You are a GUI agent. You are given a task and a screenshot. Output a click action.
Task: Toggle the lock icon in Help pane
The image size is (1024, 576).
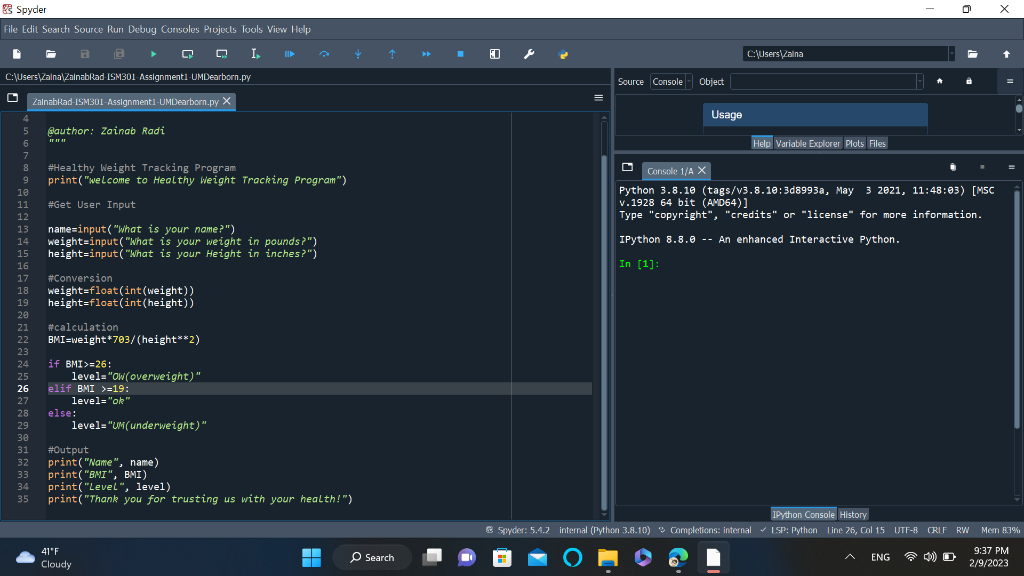[x=968, y=81]
